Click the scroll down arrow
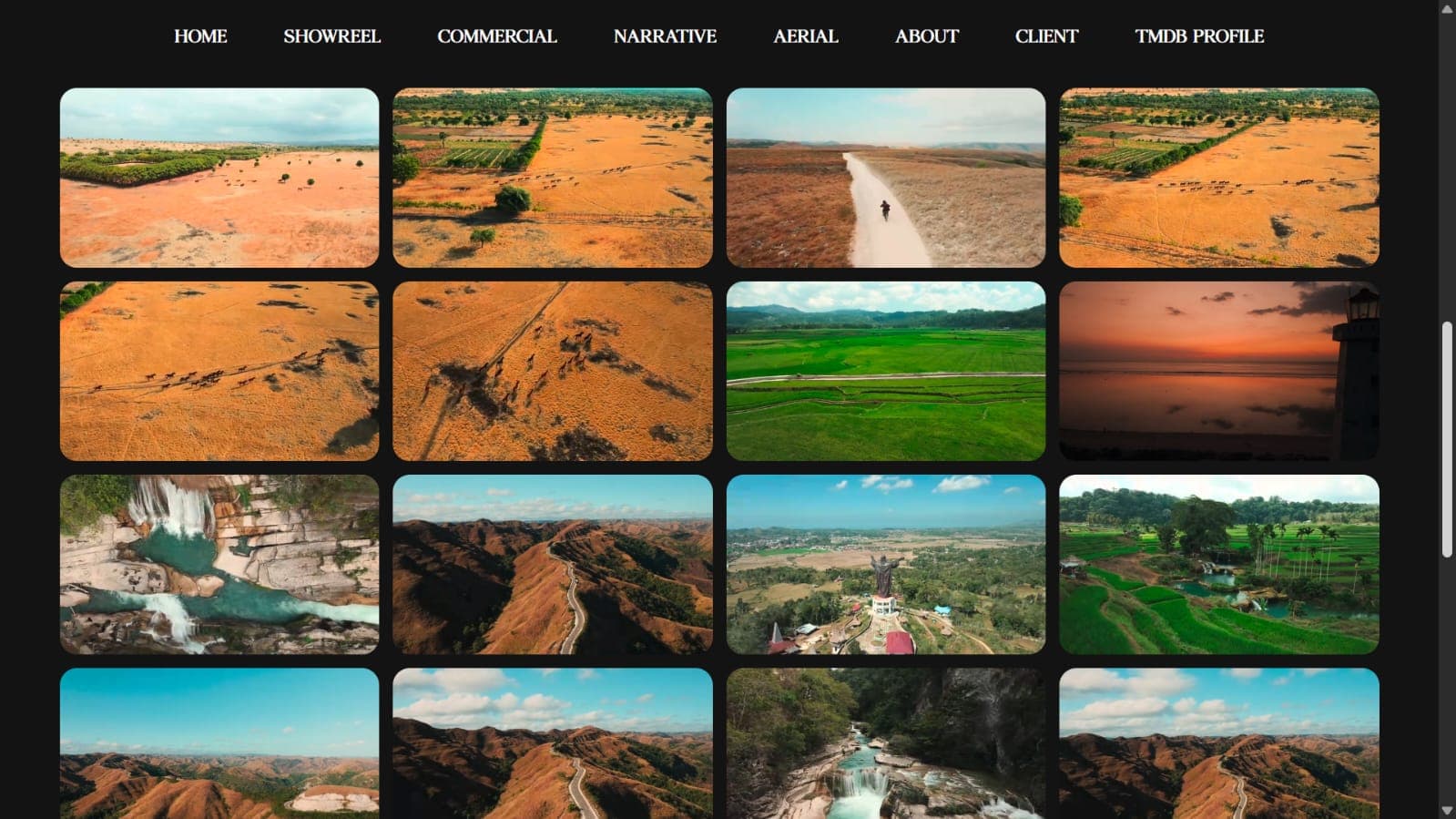 (1447, 810)
